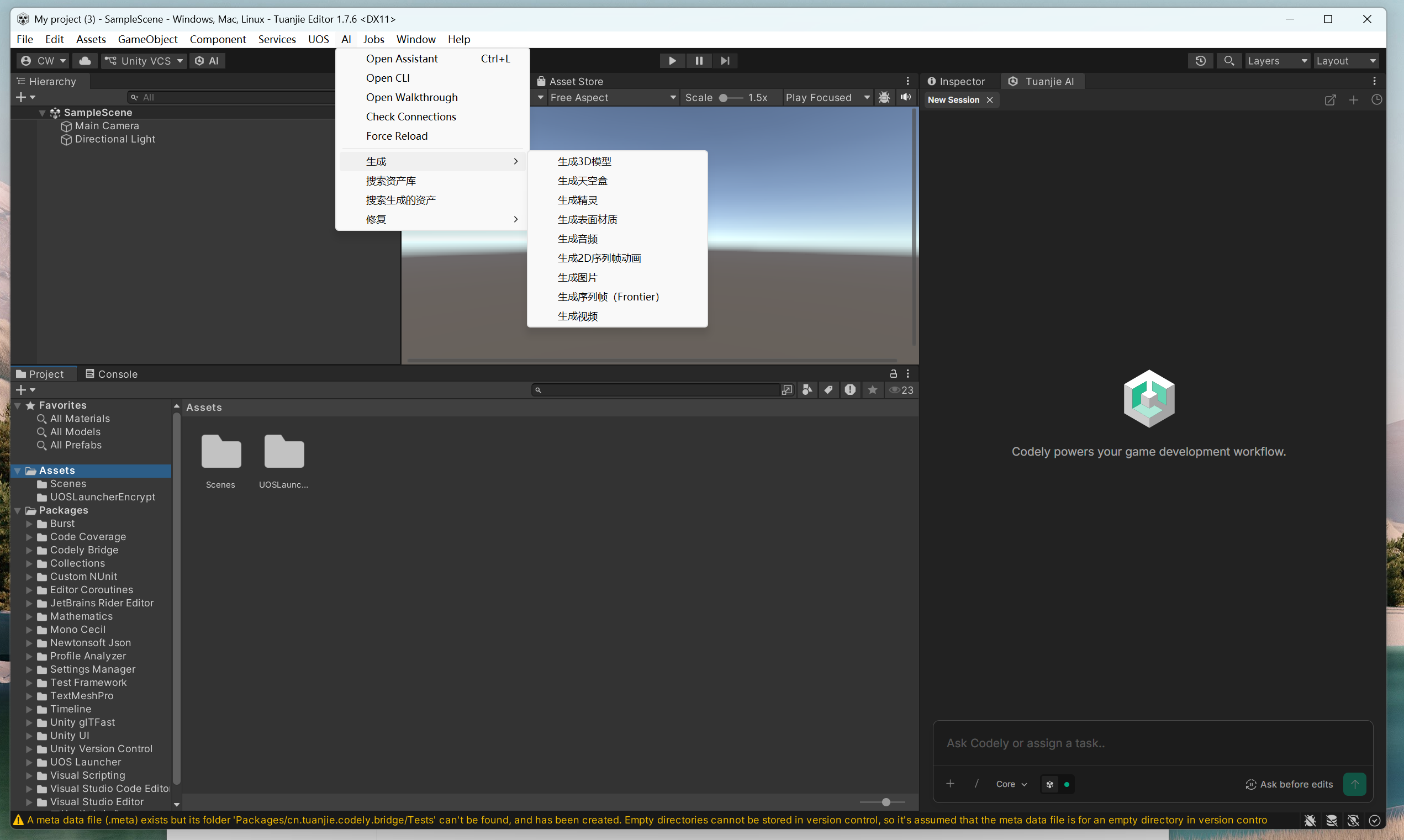This screenshot has width=1404, height=840.
Task: Start a new AI session with plus
Action: (1354, 100)
